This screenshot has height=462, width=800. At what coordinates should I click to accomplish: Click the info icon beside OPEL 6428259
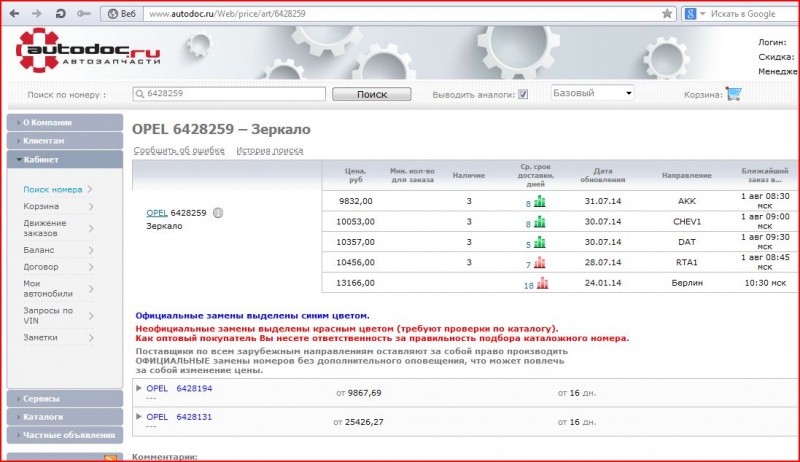point(217,213)
